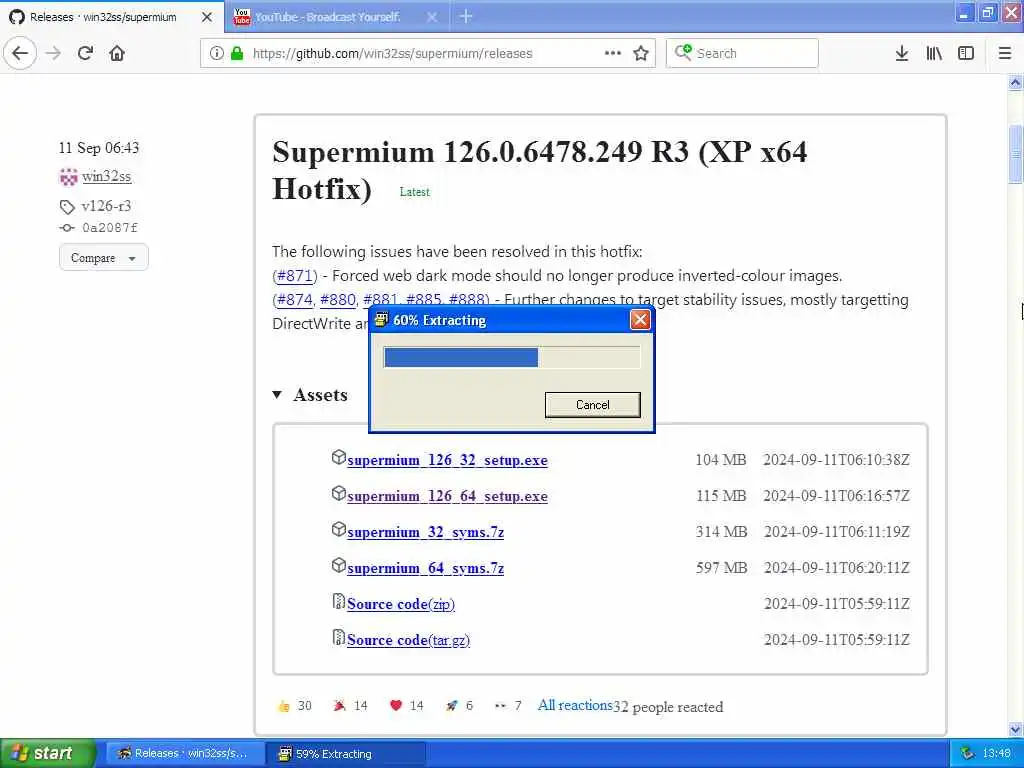Viewport: 1024px width, 768px height.
Task: Download supermium_32_syms.7z
Action: coord(425,532)
